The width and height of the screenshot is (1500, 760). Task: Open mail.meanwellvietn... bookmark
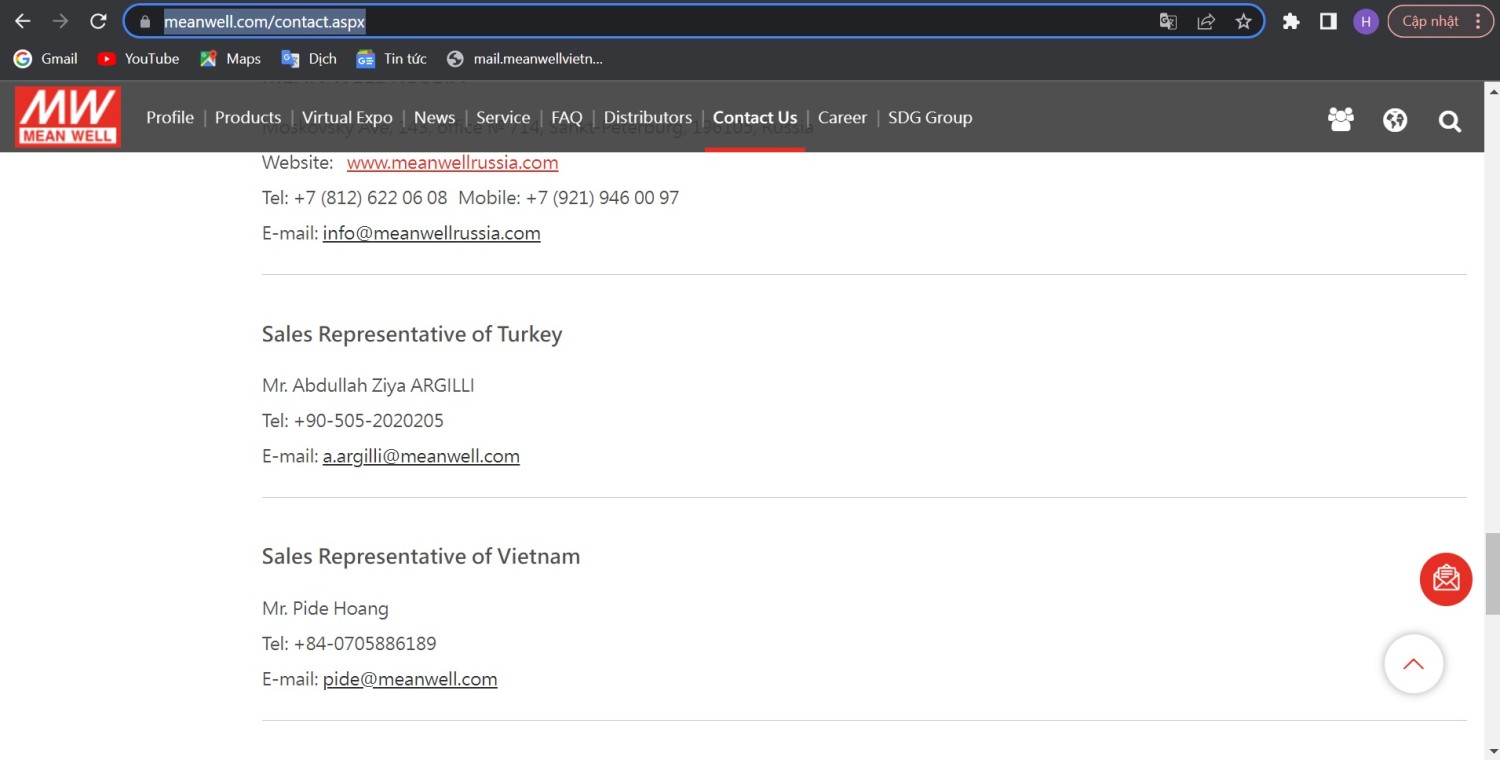(x=525, y=59)
